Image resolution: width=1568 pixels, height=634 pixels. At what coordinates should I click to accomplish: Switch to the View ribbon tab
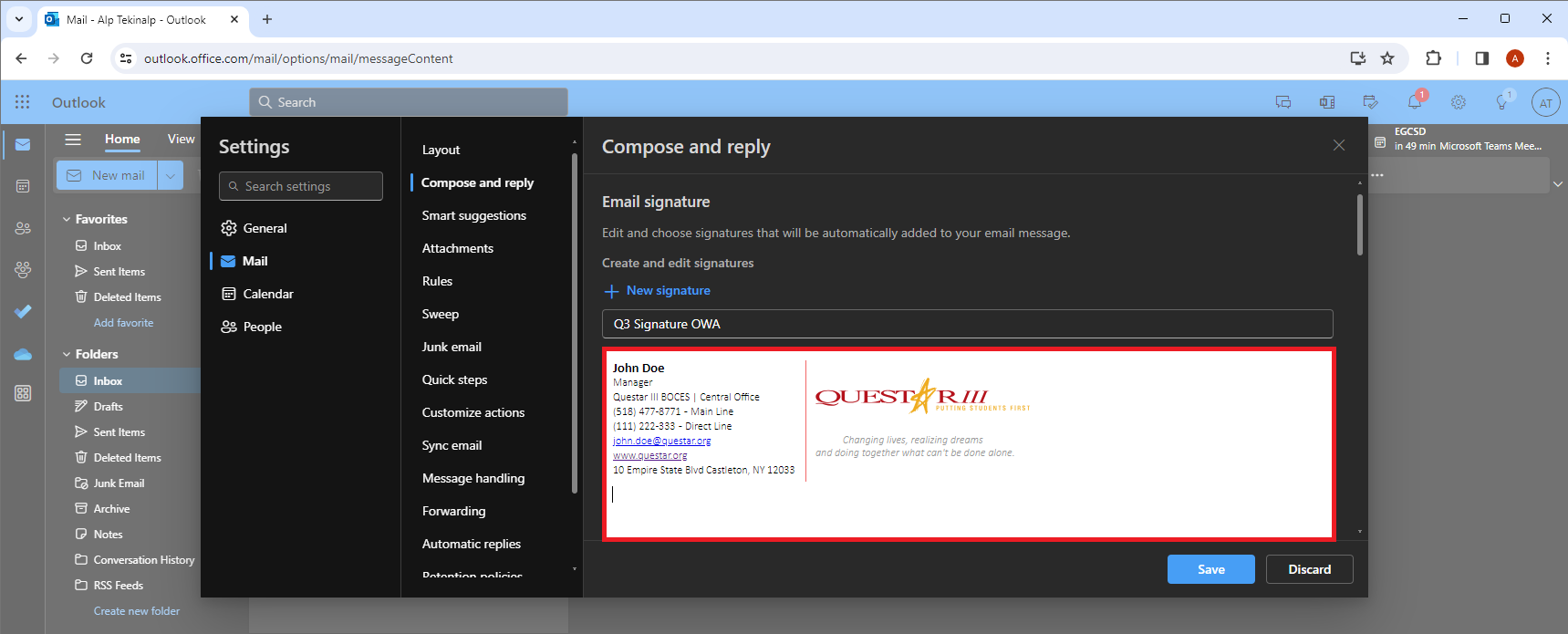(181, 139)
